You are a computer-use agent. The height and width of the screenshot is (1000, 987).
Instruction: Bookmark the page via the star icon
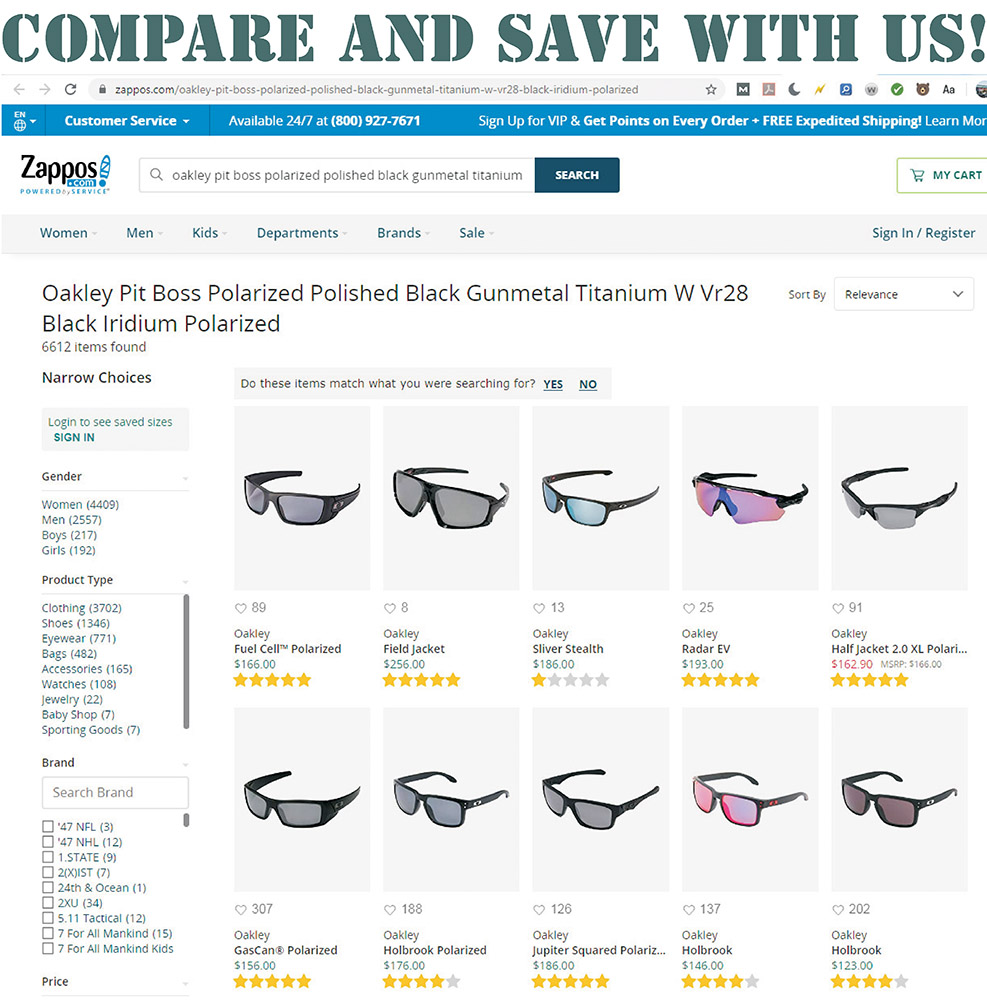710,89
